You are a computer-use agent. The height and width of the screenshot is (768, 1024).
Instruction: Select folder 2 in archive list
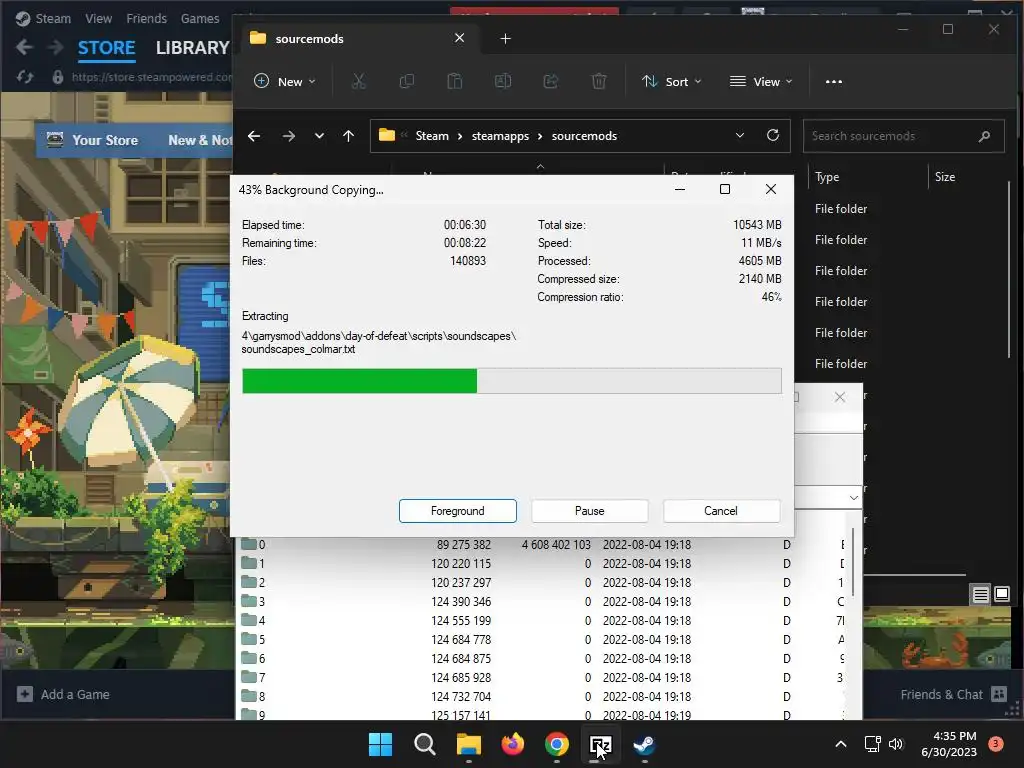tap(542, 582)
